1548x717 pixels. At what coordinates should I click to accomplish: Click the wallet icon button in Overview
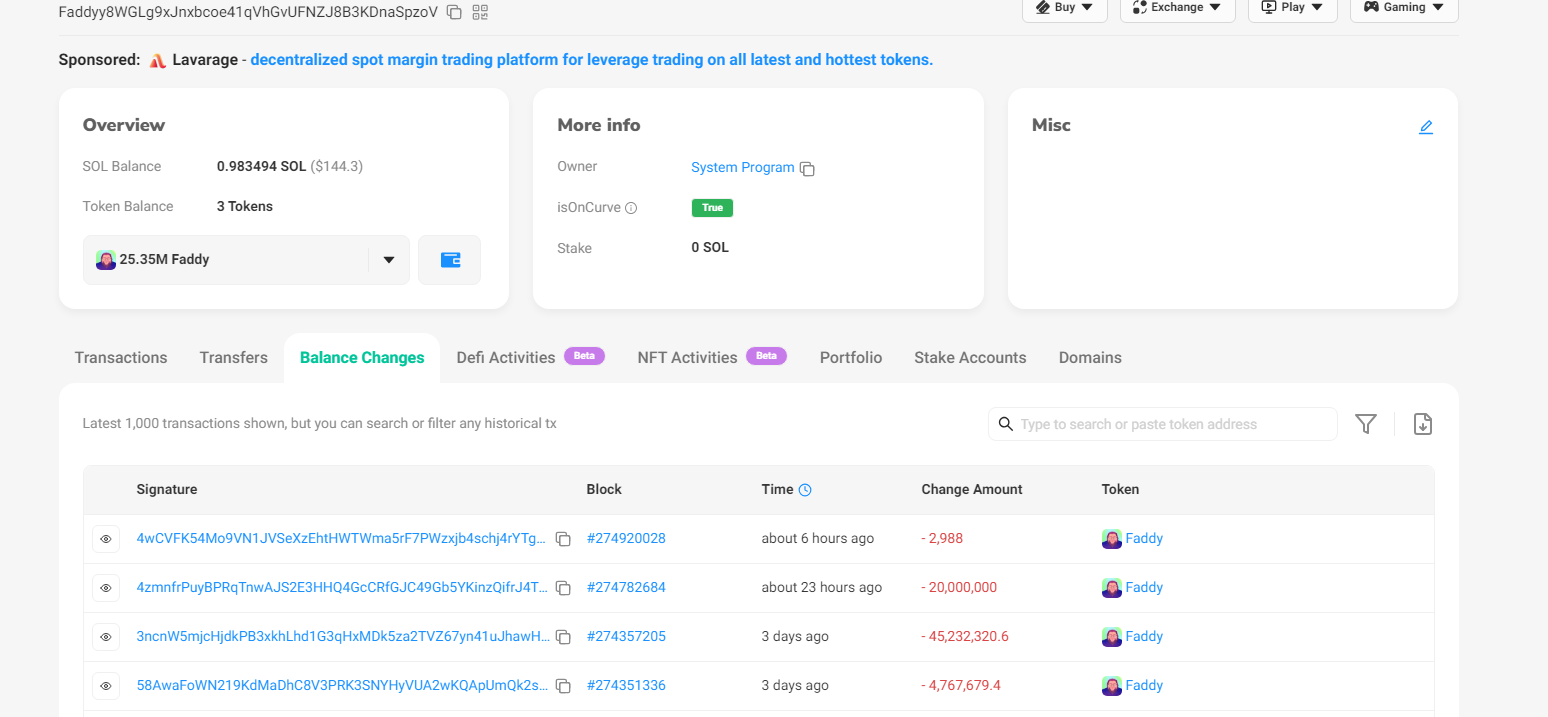[x=450, y=260]
